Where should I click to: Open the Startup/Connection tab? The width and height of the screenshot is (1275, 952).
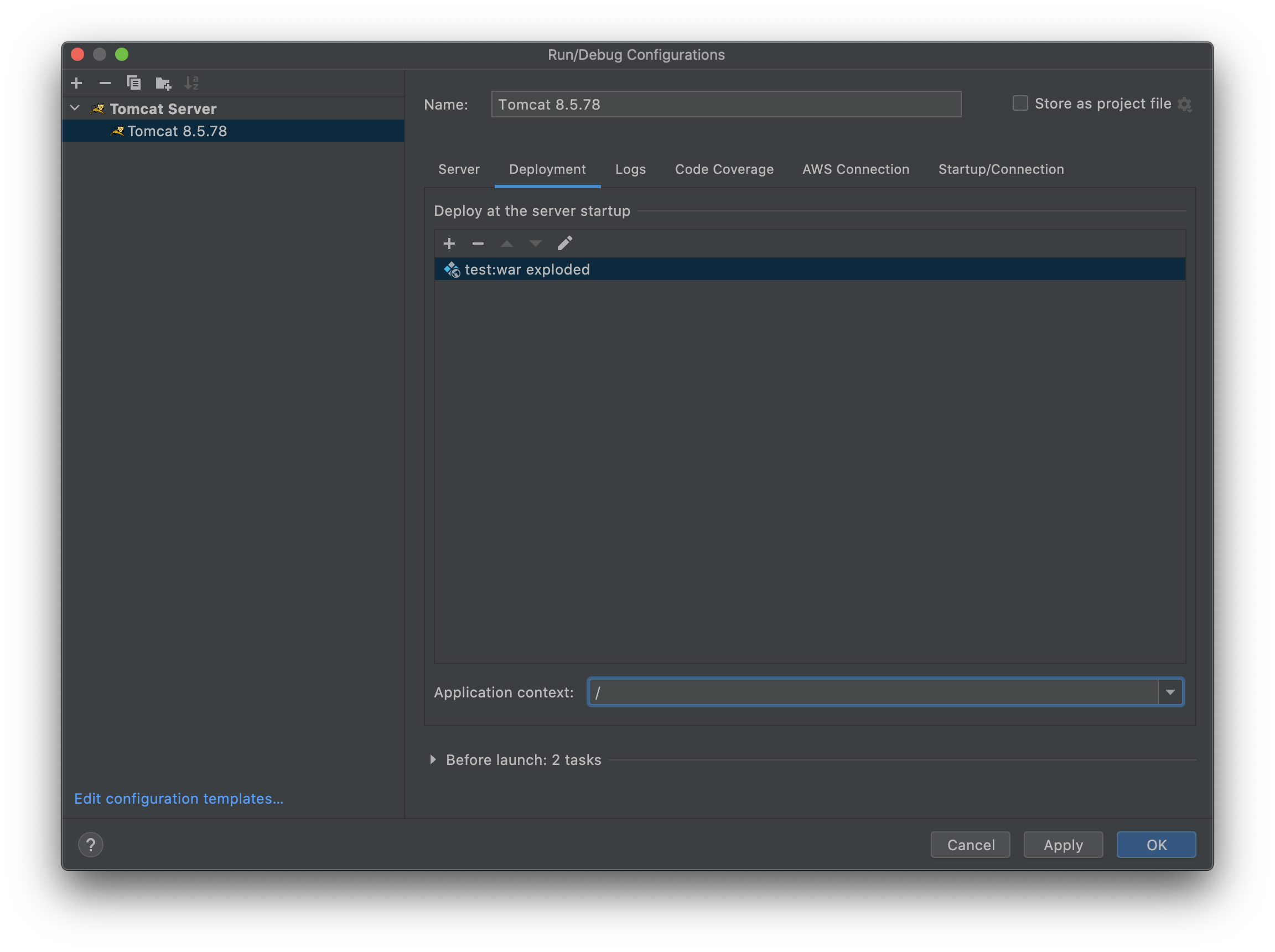tap(1001, 169)
